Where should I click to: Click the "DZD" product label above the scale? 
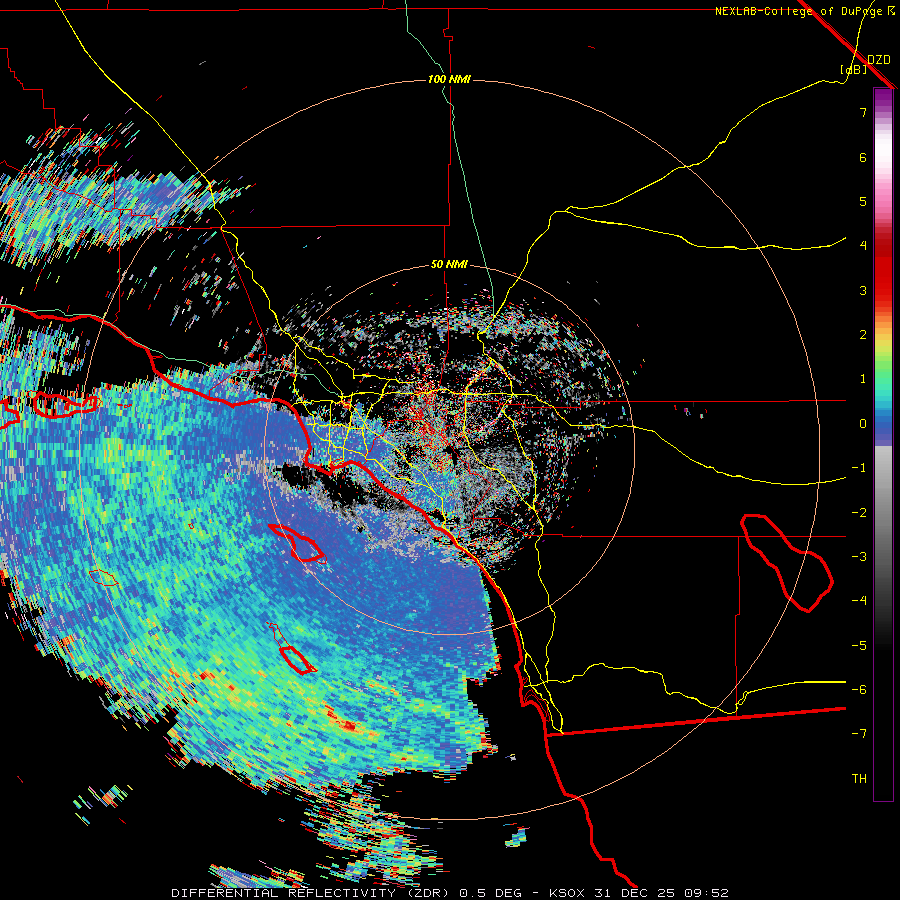pyautogui.click(x=879, y=60)
